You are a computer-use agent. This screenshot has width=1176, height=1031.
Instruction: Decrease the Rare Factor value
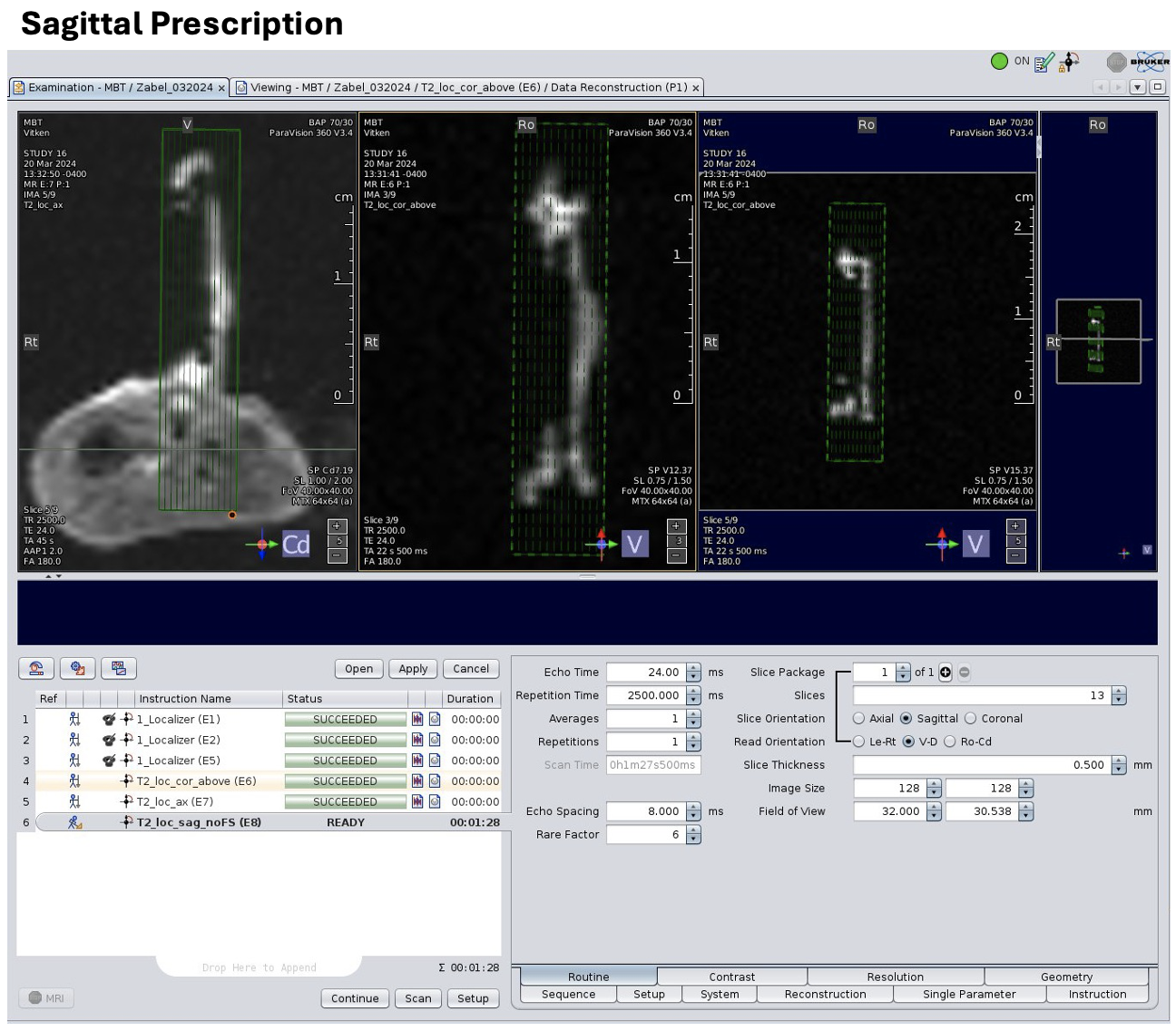tap(694, 840)
